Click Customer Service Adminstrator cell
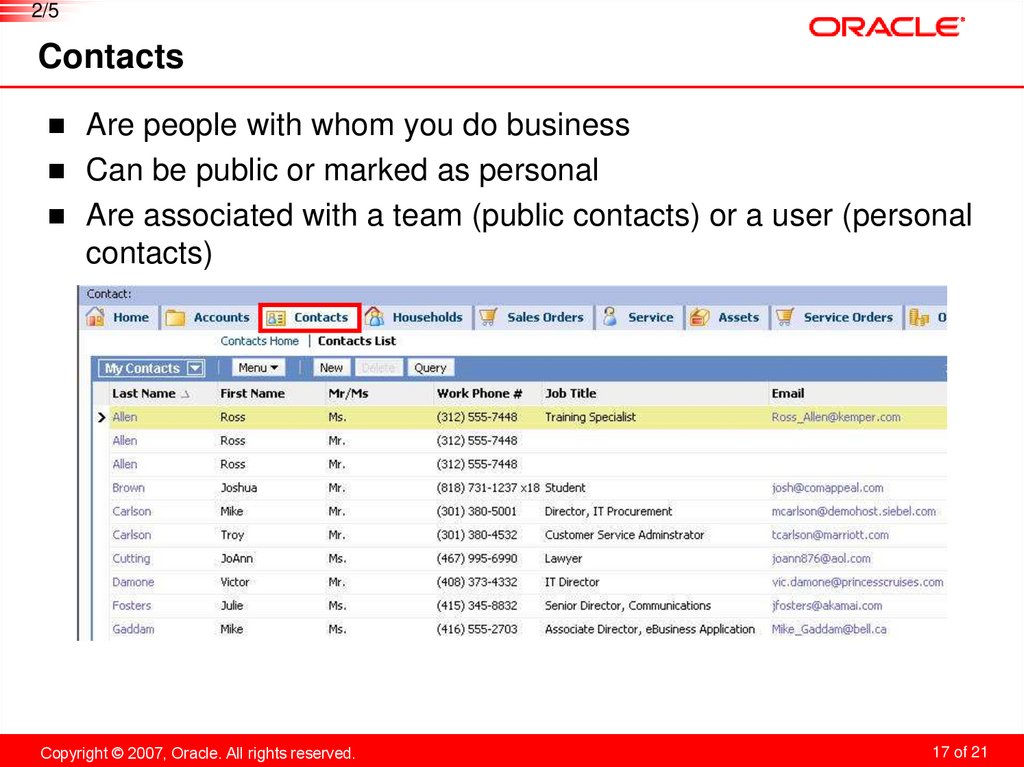Screen dimensions: 1024x767 (624, 535)
